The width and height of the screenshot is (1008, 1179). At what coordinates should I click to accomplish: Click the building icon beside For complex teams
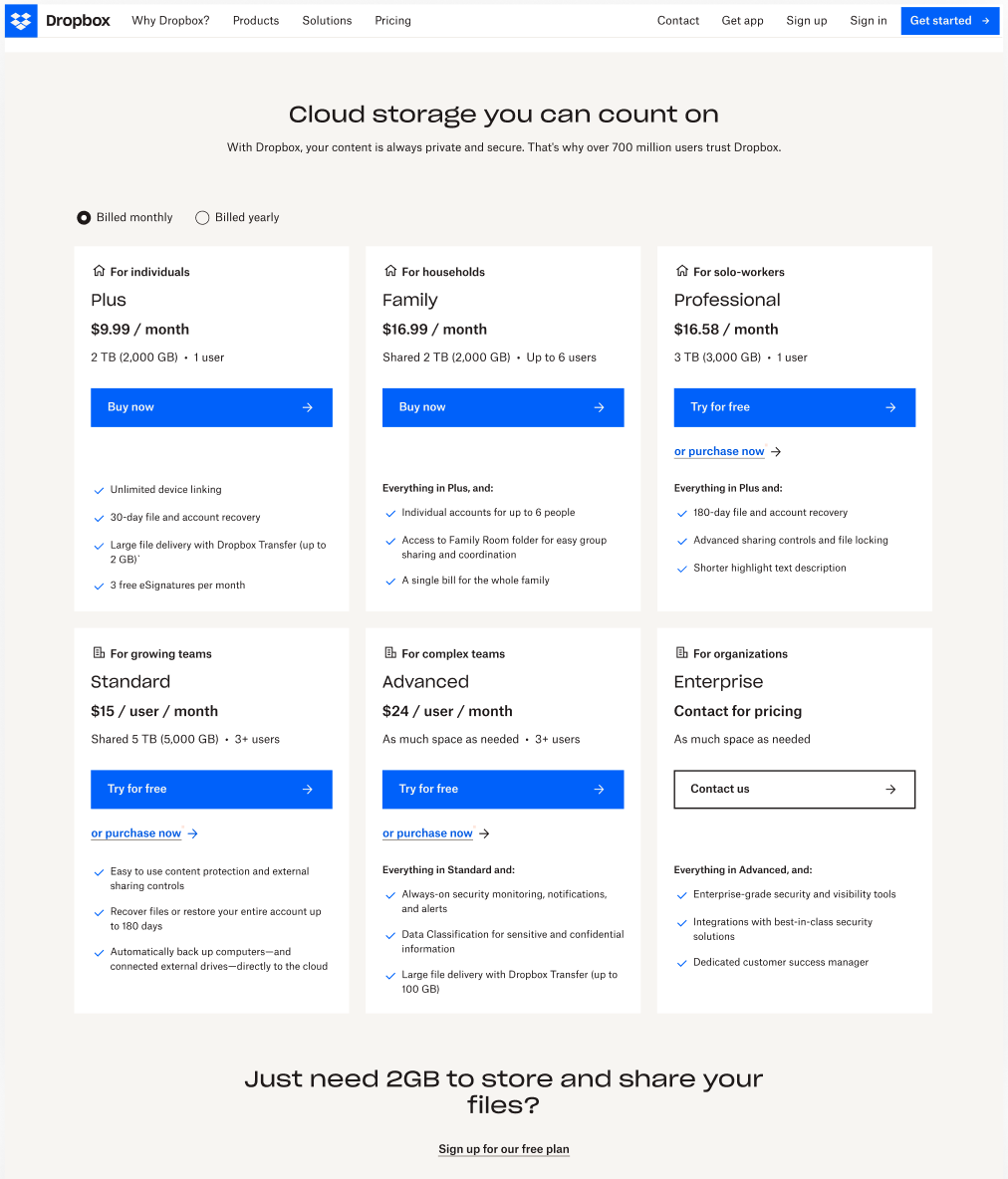(390, 652)
